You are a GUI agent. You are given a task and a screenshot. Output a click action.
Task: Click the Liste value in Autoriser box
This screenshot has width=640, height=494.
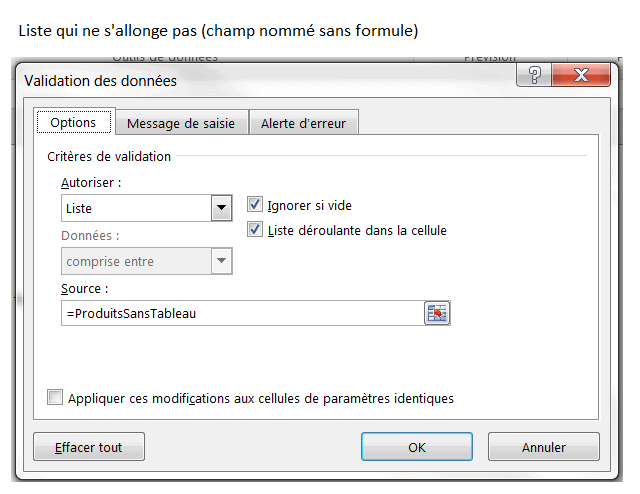[135, 208]
